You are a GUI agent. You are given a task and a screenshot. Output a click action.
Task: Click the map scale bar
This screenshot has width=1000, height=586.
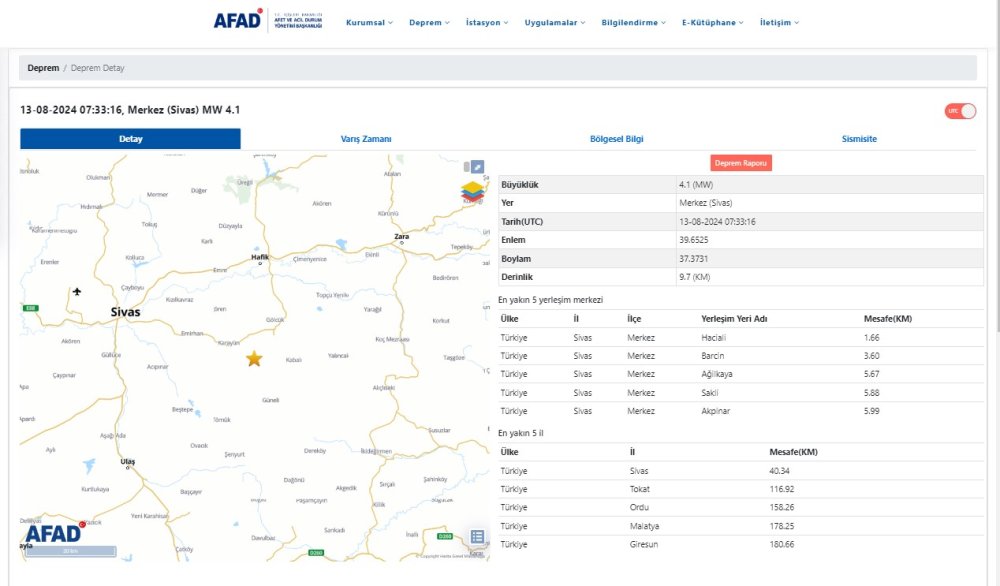[70, 551]
